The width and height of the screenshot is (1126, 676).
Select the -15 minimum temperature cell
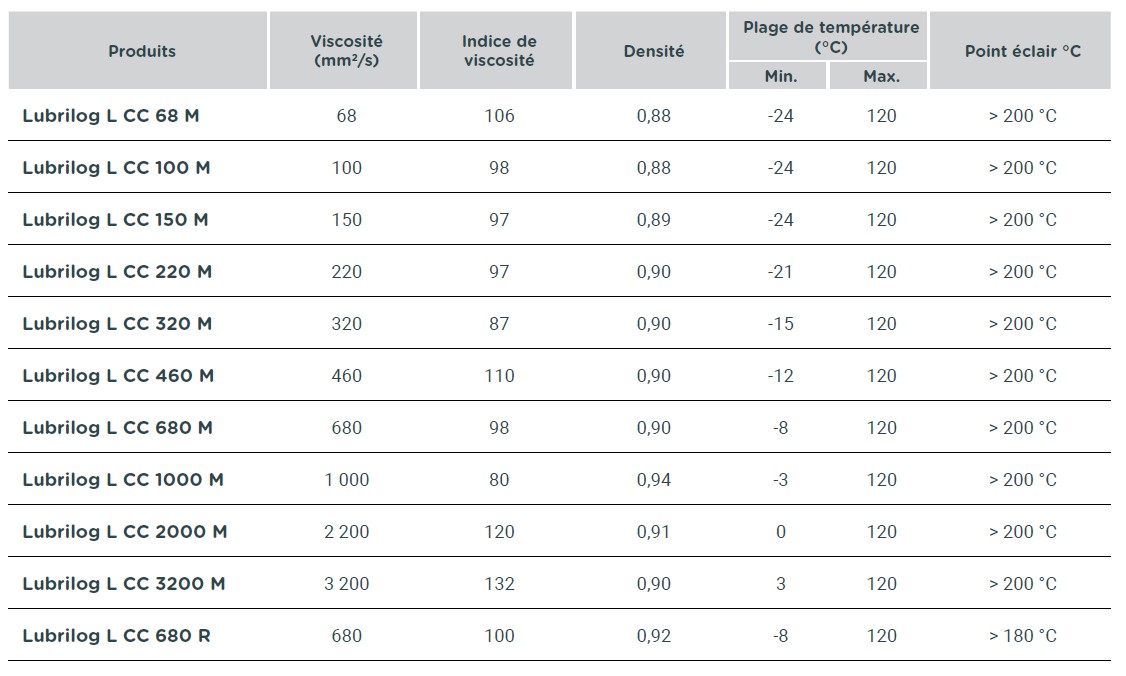click(781, 324)
